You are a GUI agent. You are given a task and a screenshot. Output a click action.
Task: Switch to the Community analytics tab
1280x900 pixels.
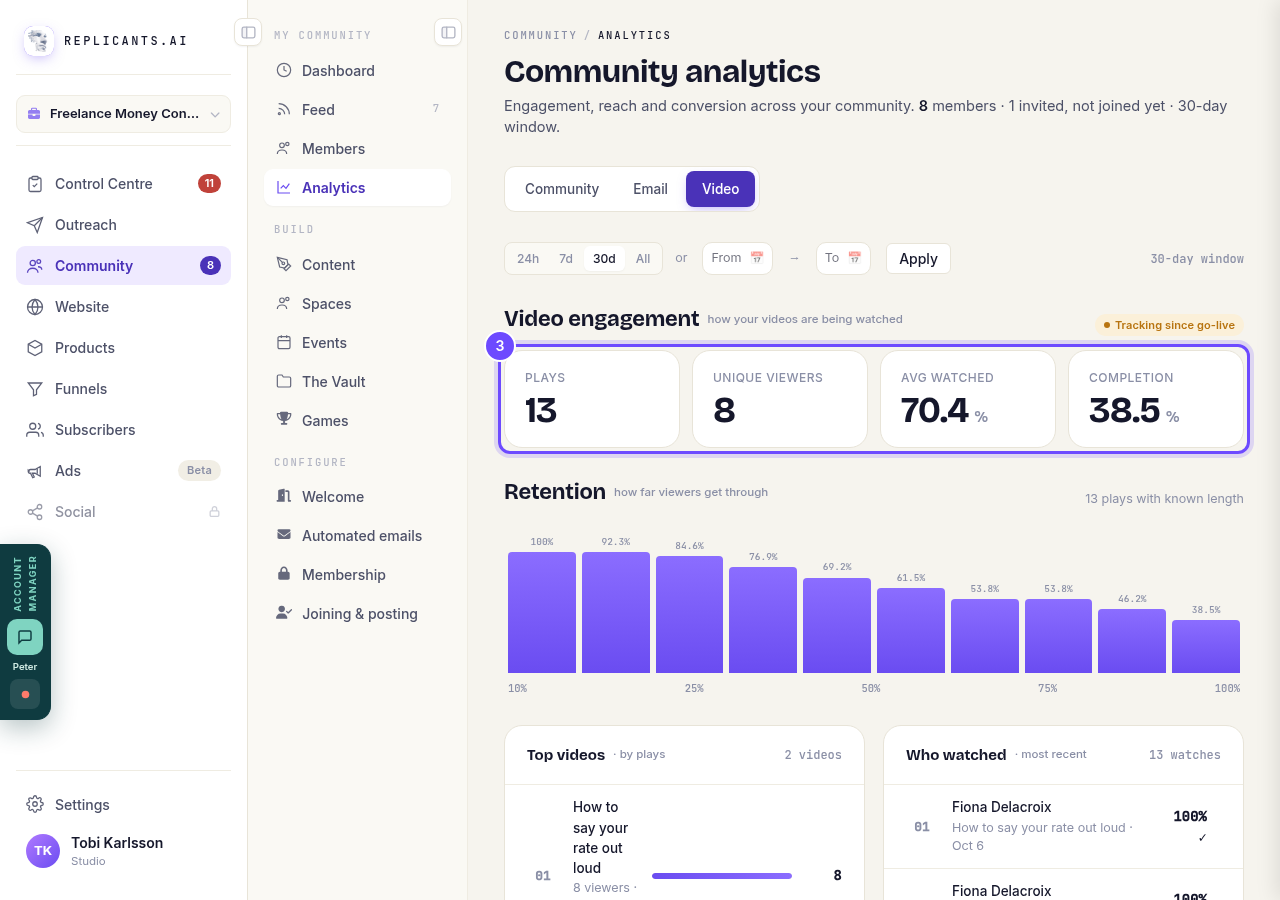[562, 189]
